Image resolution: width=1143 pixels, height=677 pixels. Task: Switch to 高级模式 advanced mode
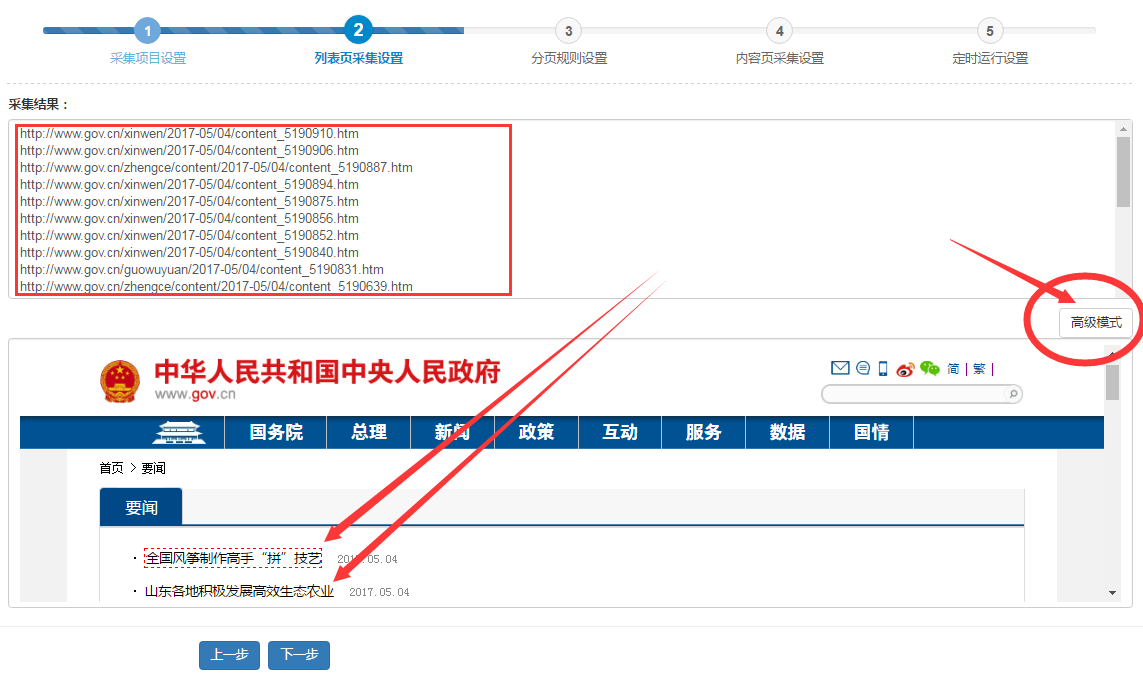click(1096, 323)
